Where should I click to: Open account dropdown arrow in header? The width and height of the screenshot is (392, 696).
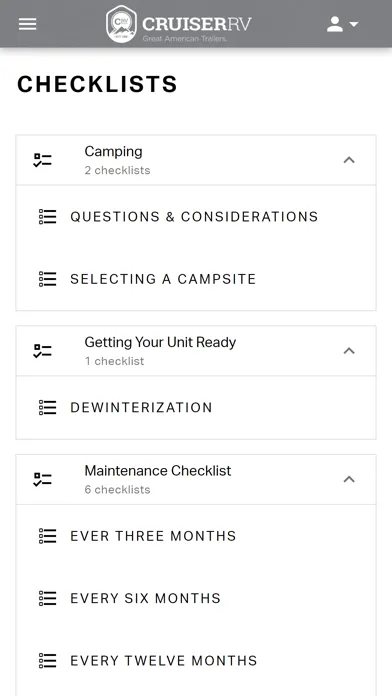(354, 24)
